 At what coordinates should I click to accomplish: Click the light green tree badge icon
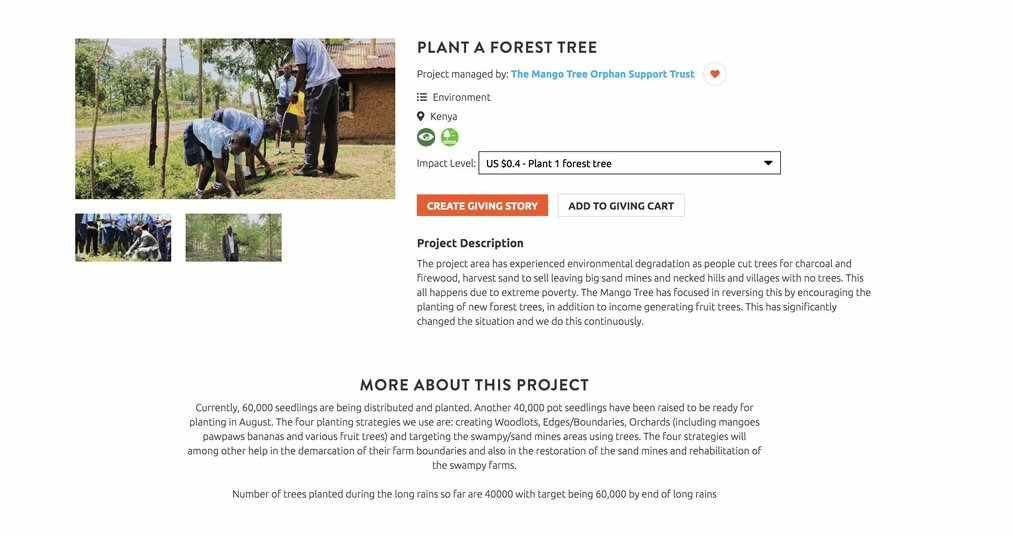click(450, 137)
